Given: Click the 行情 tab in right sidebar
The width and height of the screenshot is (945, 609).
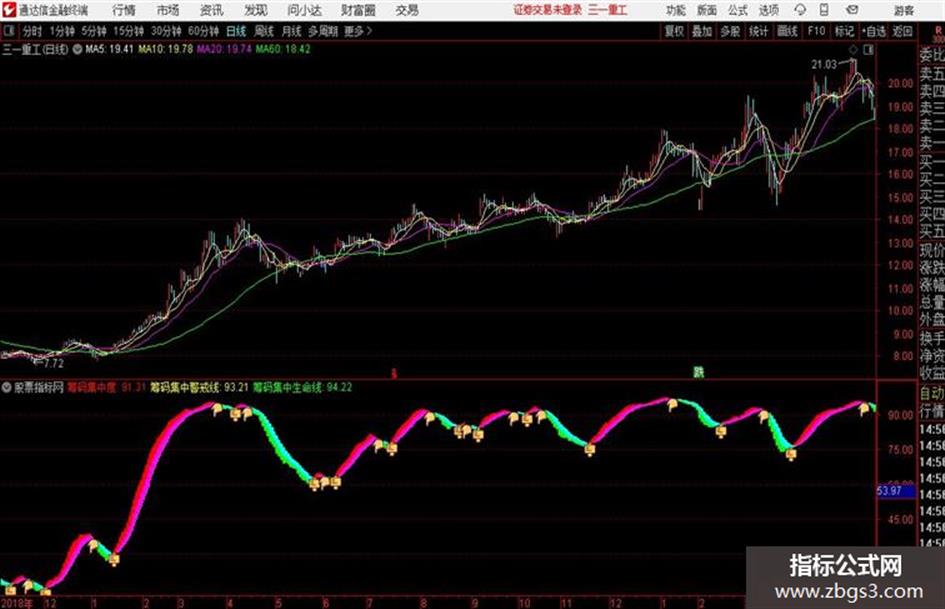Looking at the screenshot, I should tap(932, 411).
